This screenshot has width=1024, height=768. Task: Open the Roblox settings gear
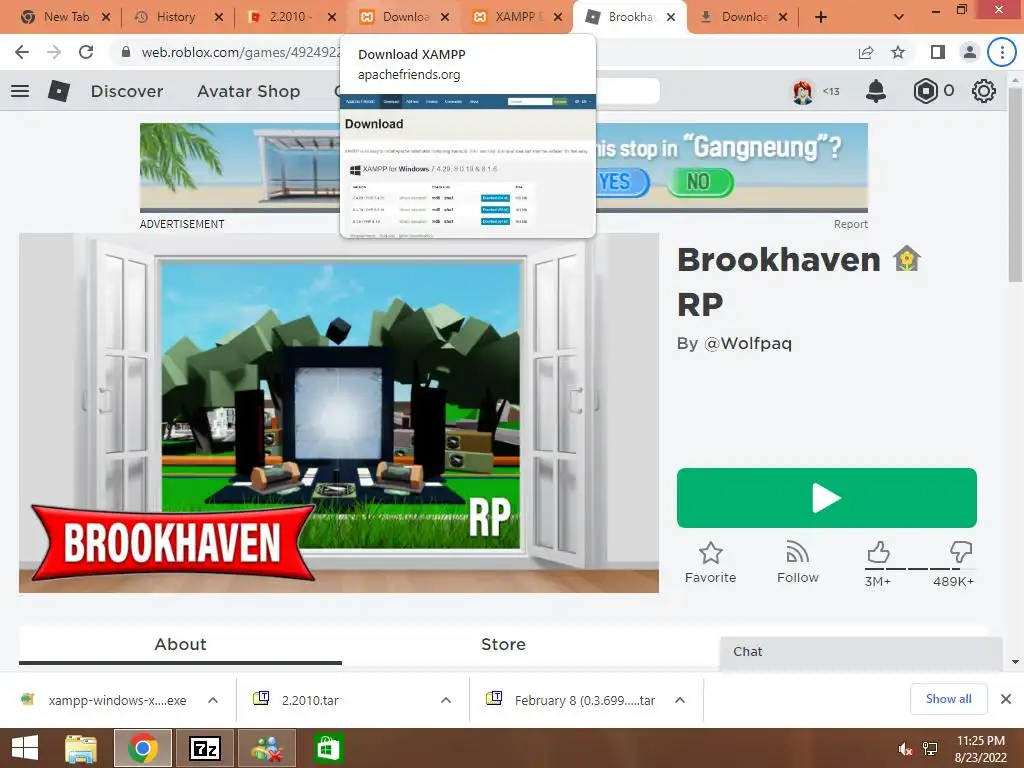tap(984, 91)
